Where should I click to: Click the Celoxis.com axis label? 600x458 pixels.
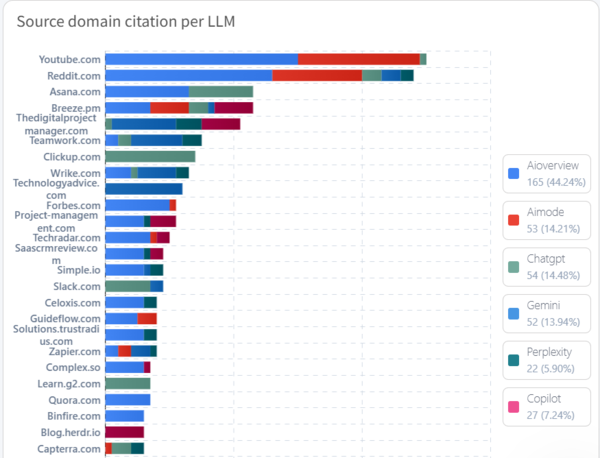point(73,303)
